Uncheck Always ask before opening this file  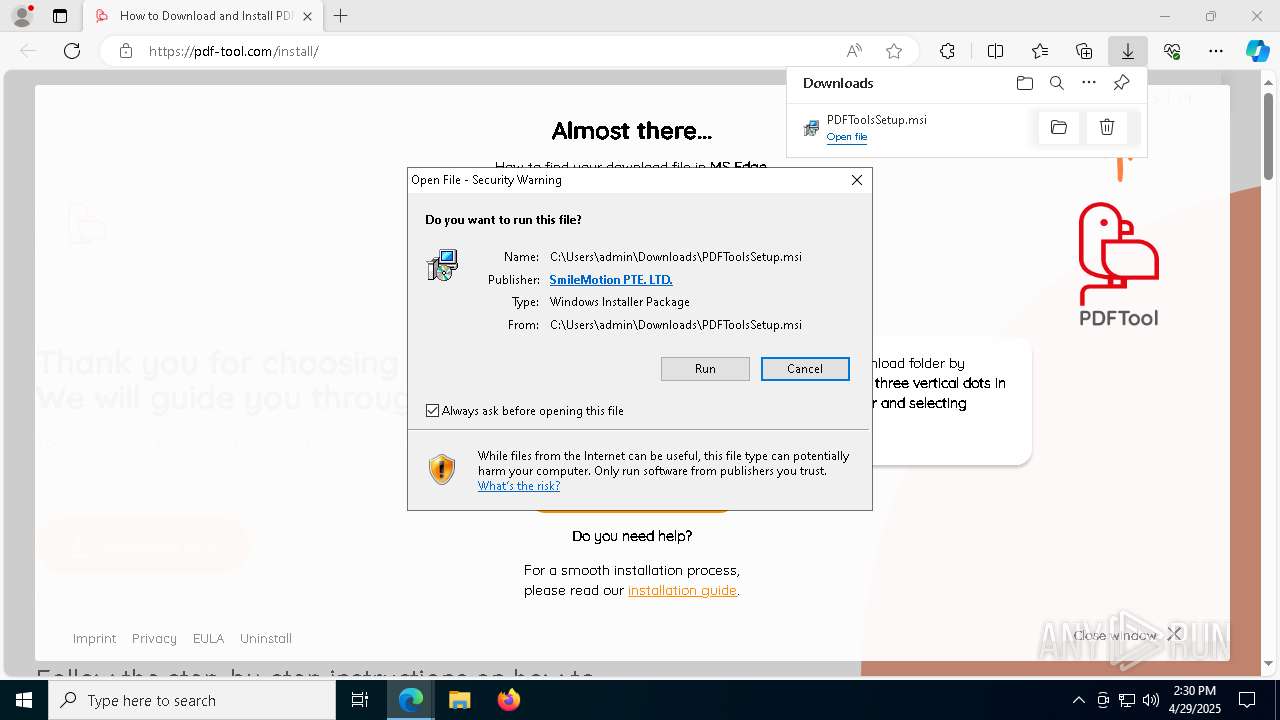click(x=432, y=411)
